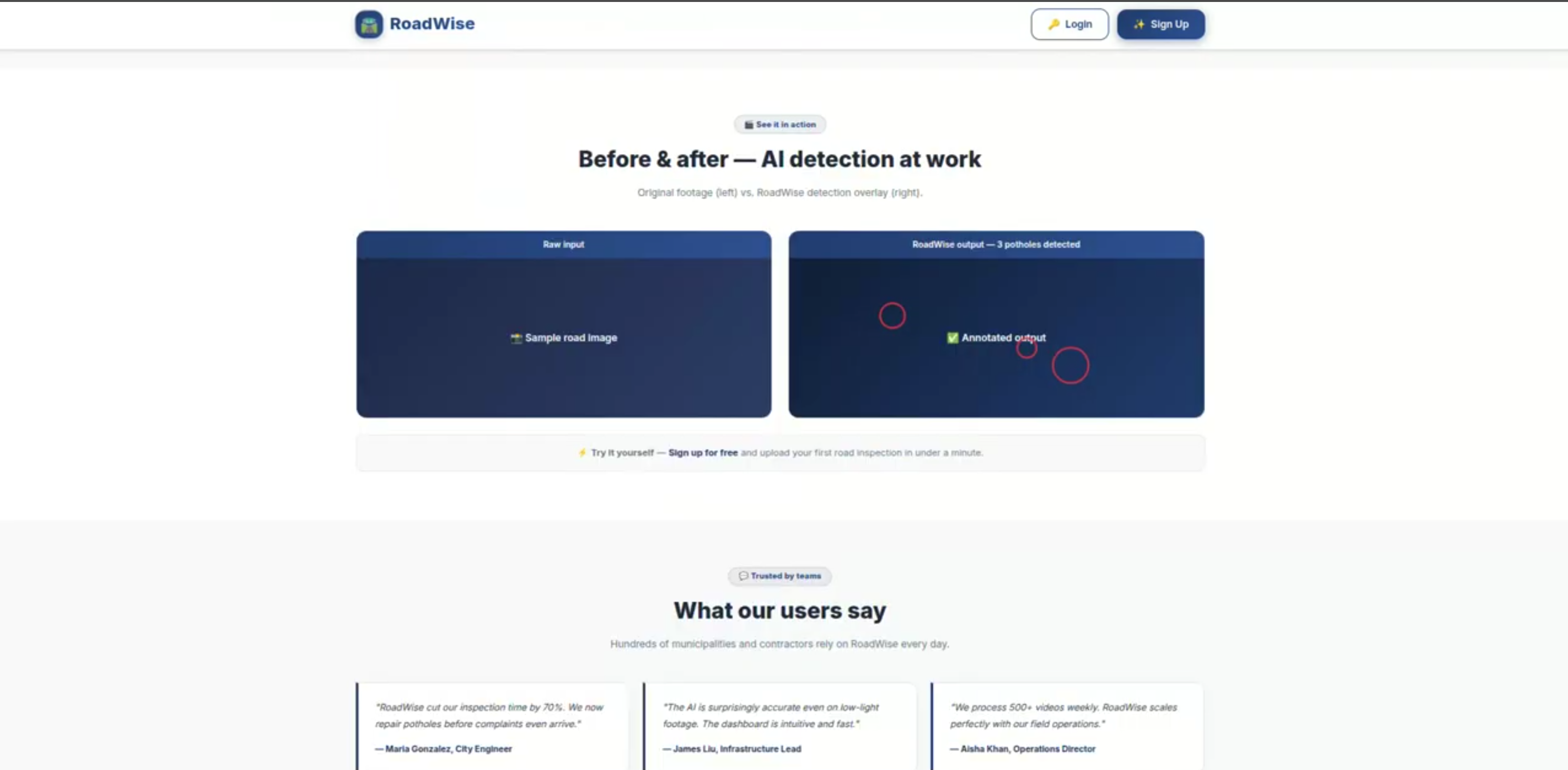Click the clapperboard icon in See it in action
The height and width of the screenshot is (770, 1568).
point(749,124)
